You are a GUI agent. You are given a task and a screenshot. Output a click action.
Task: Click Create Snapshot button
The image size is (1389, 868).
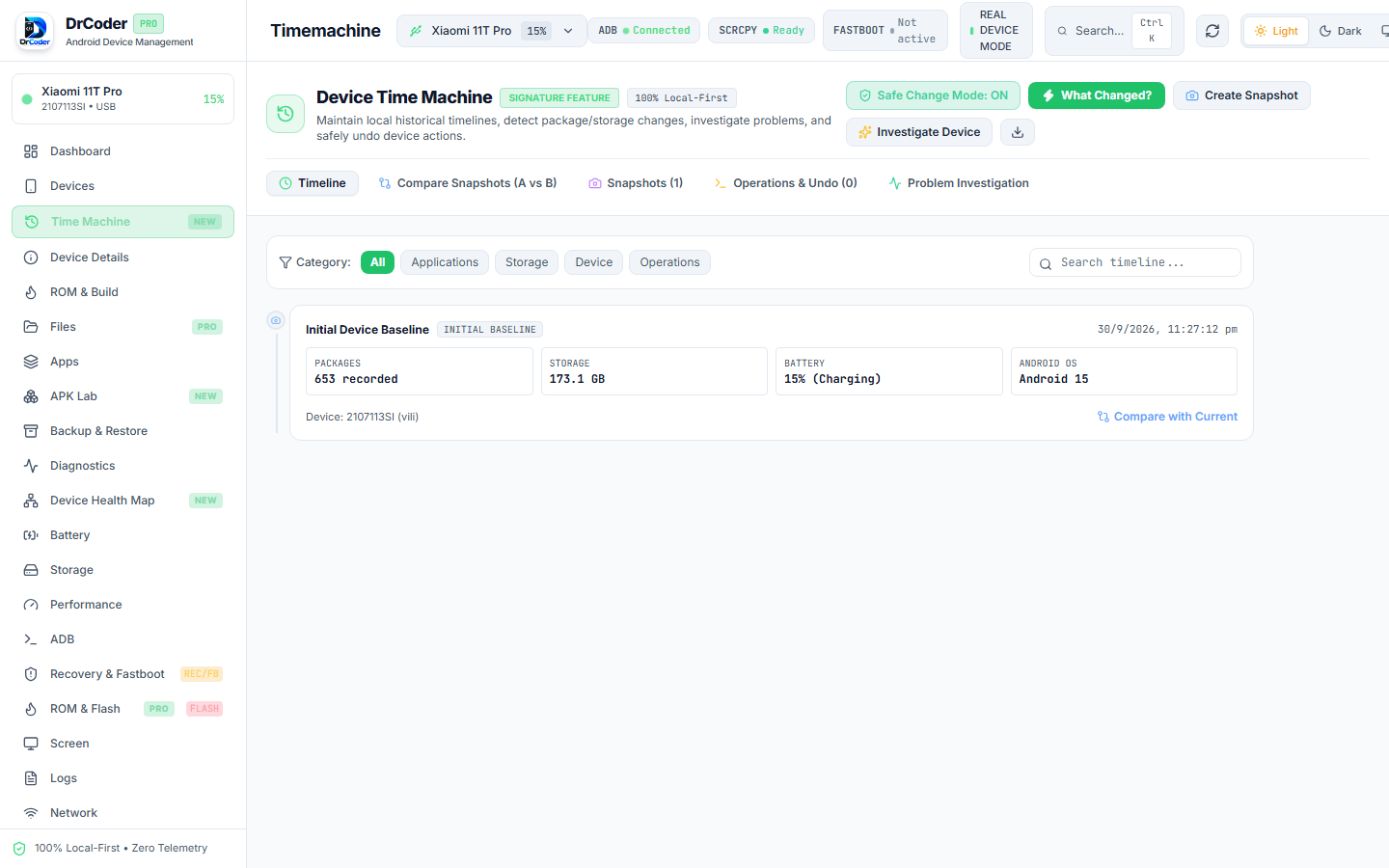1241,95
